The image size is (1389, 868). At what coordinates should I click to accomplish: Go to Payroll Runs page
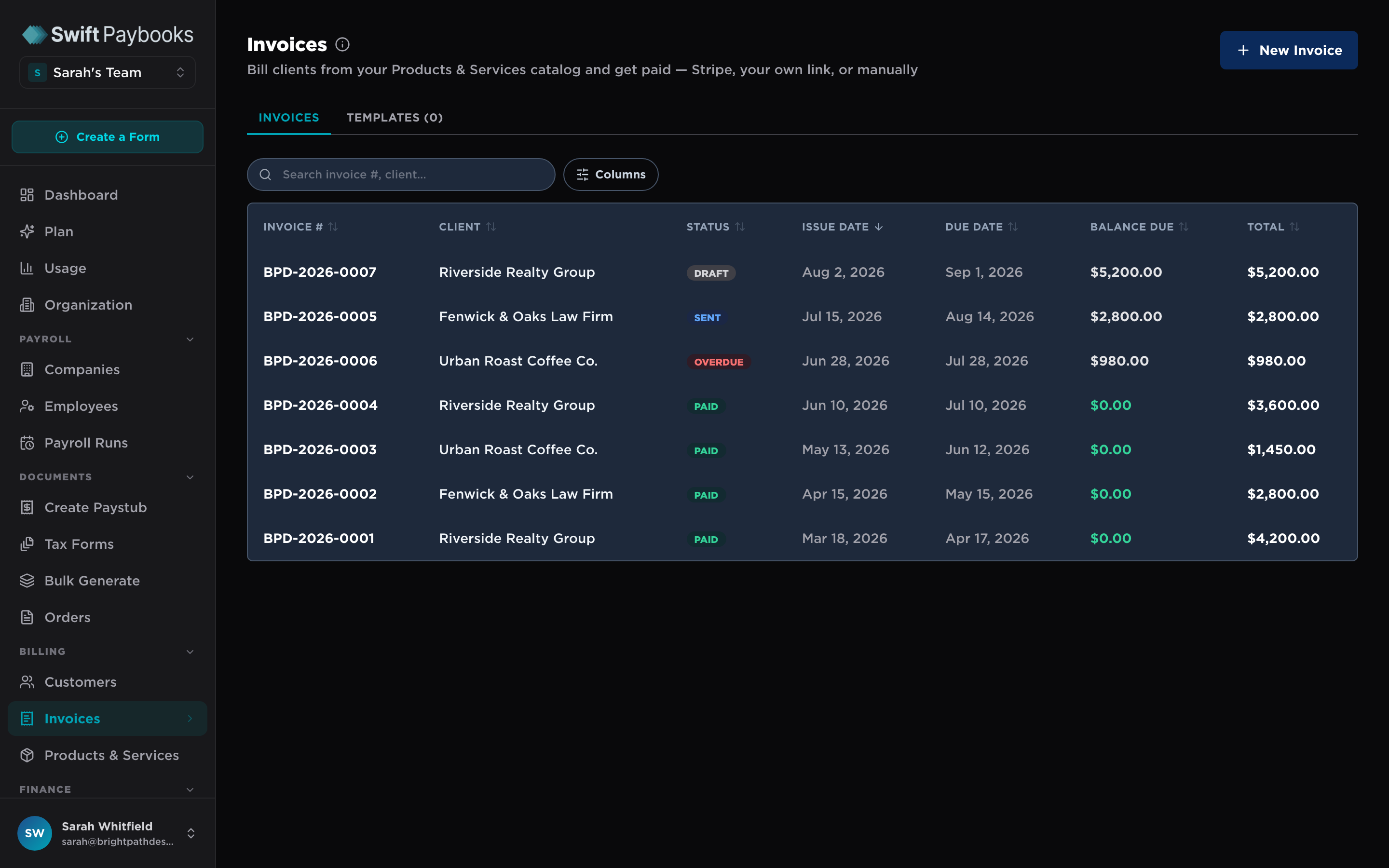click(x=108, y=443)
